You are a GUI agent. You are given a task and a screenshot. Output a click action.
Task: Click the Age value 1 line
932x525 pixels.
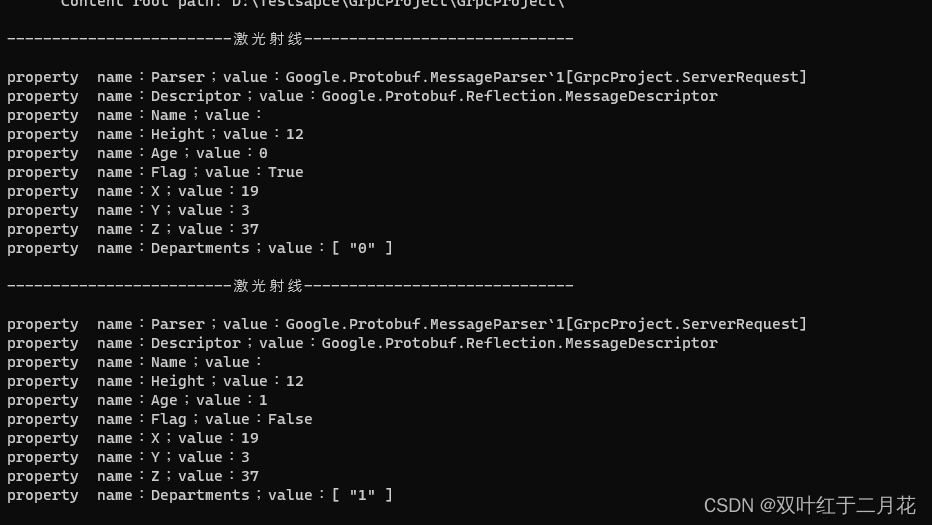coord(137,400)
